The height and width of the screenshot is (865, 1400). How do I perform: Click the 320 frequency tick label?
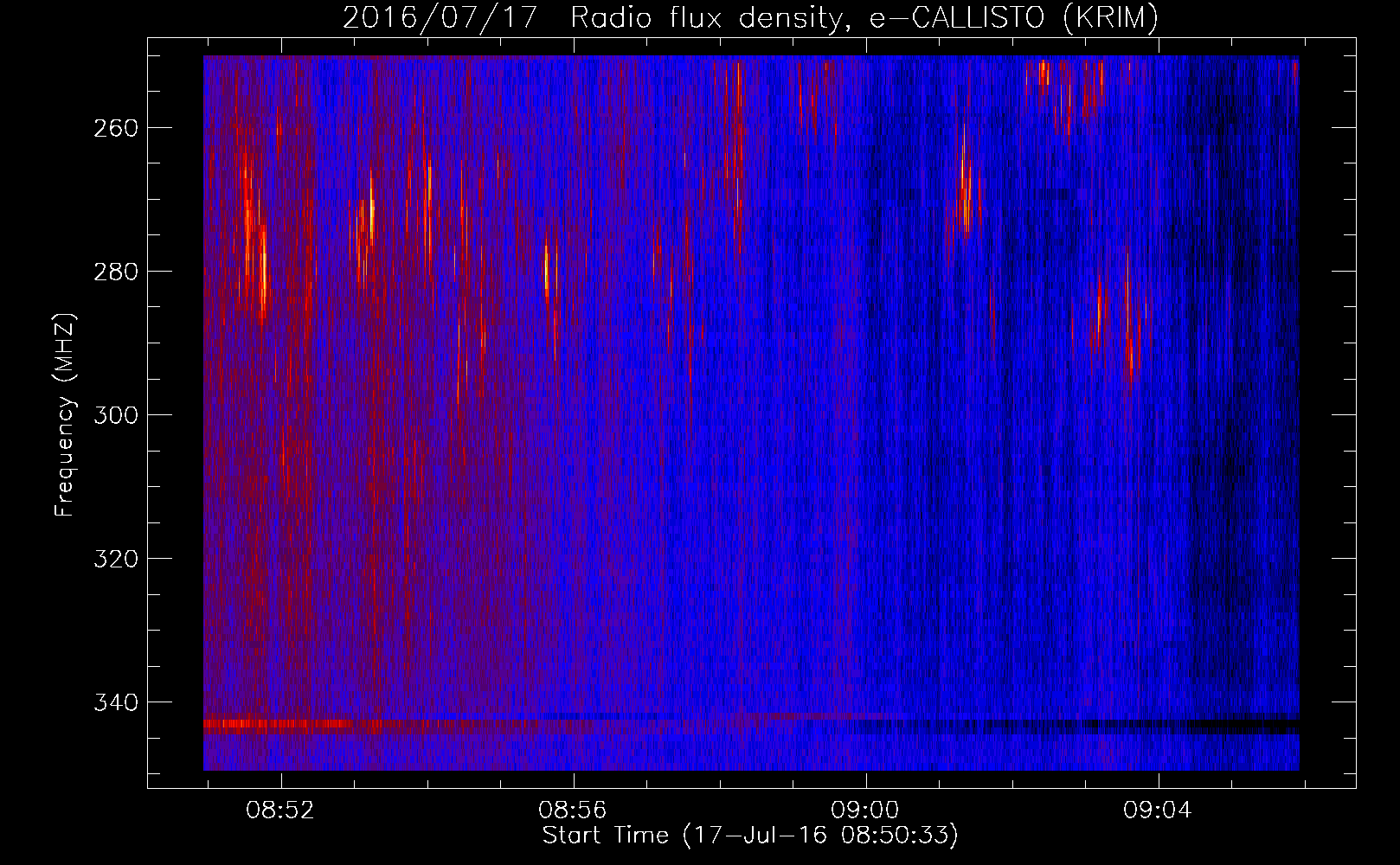click(x=116, y=559)
